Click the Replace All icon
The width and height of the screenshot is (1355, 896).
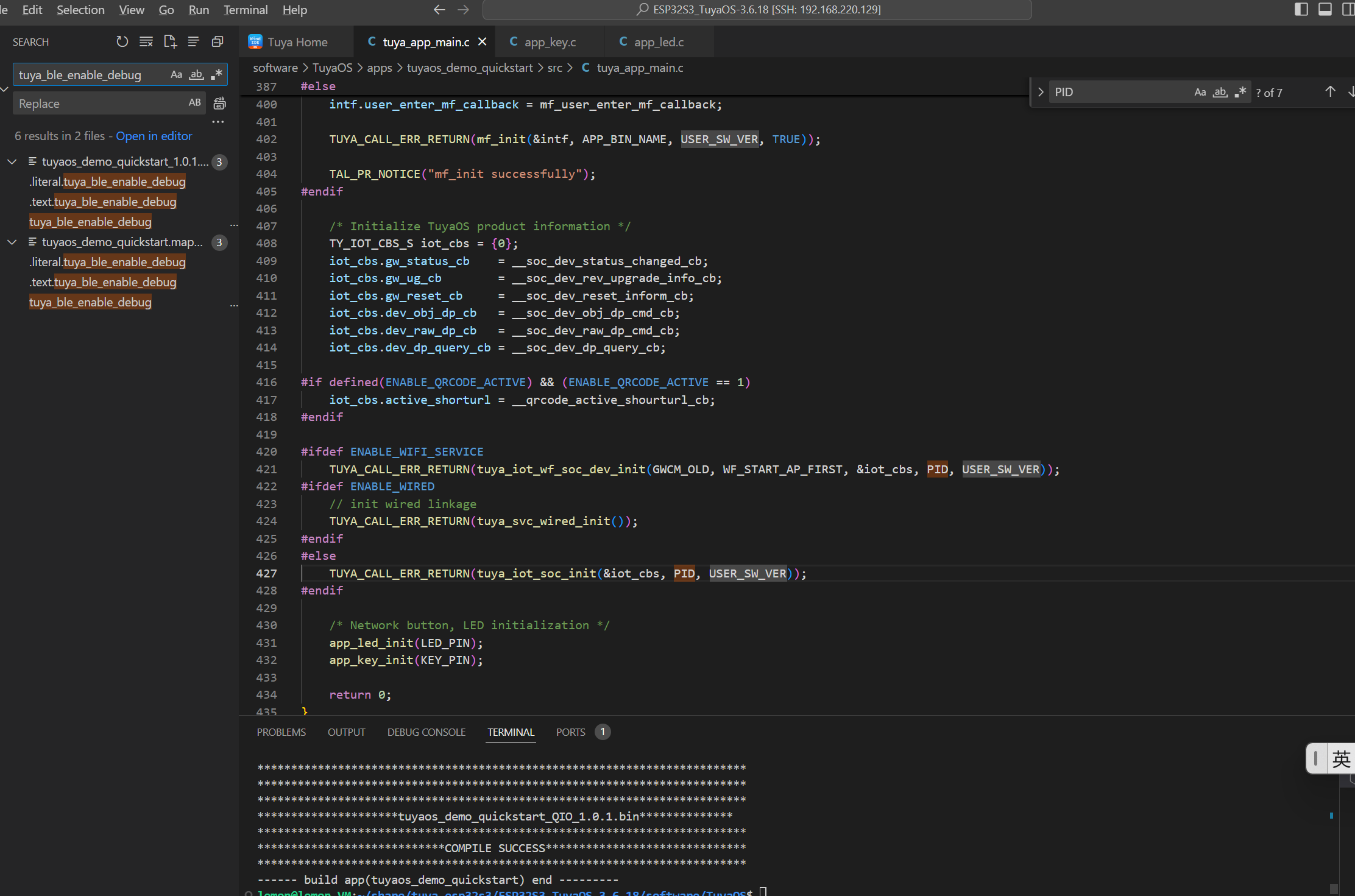(x=219, y=104)
